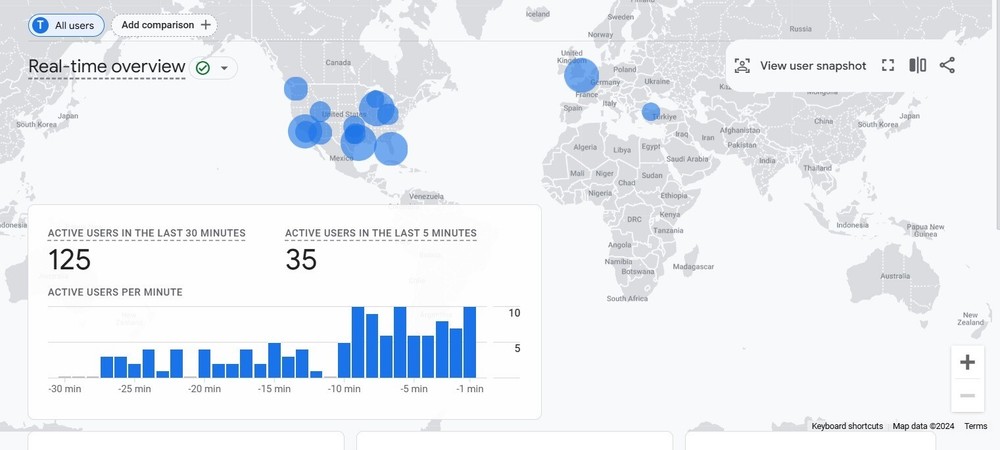1000x450 pixels.
Task: Click the user bubble in western Canada
Action: tap(296, 89)
